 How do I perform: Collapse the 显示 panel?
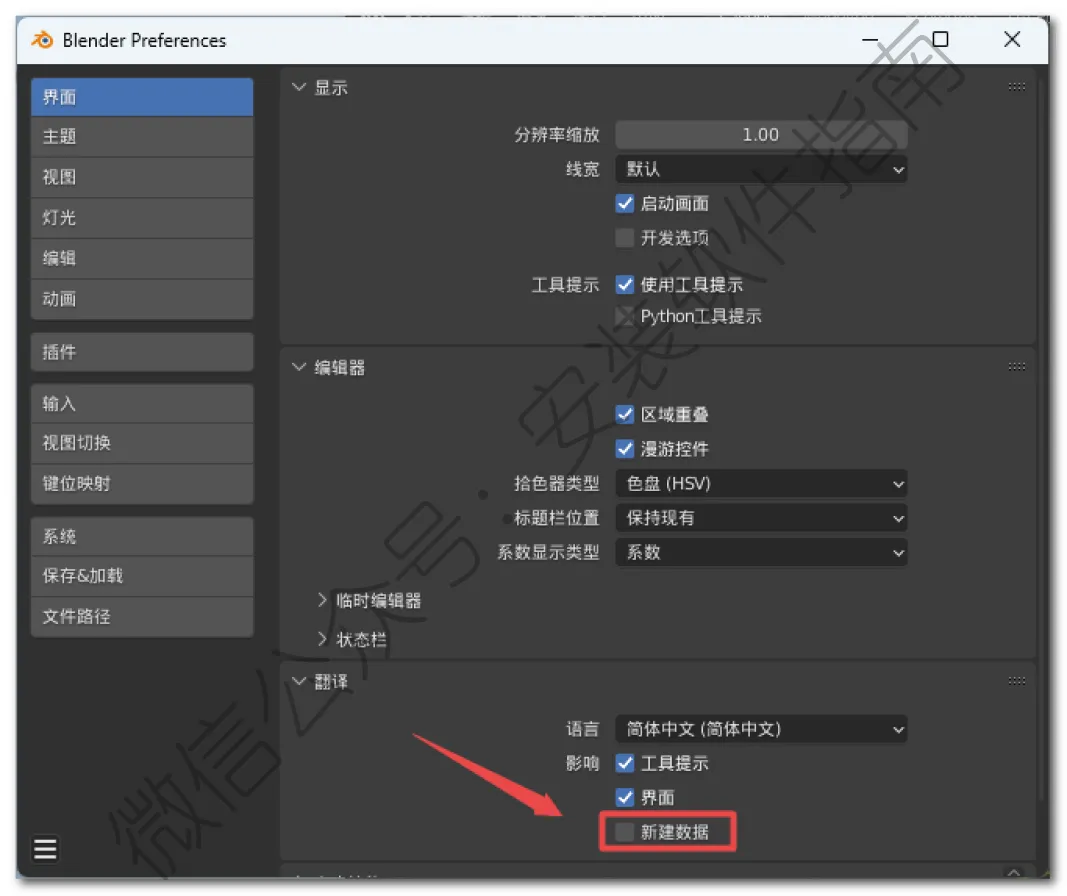tap(299, 87)
